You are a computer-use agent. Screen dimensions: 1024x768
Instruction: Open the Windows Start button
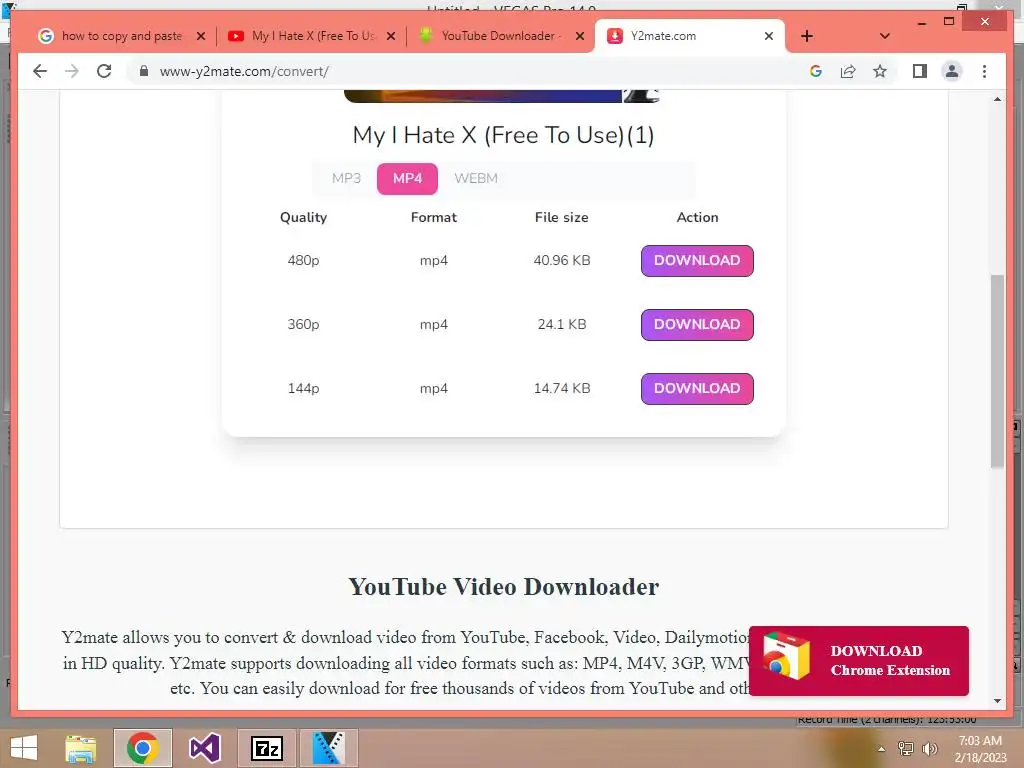[24, 748]
